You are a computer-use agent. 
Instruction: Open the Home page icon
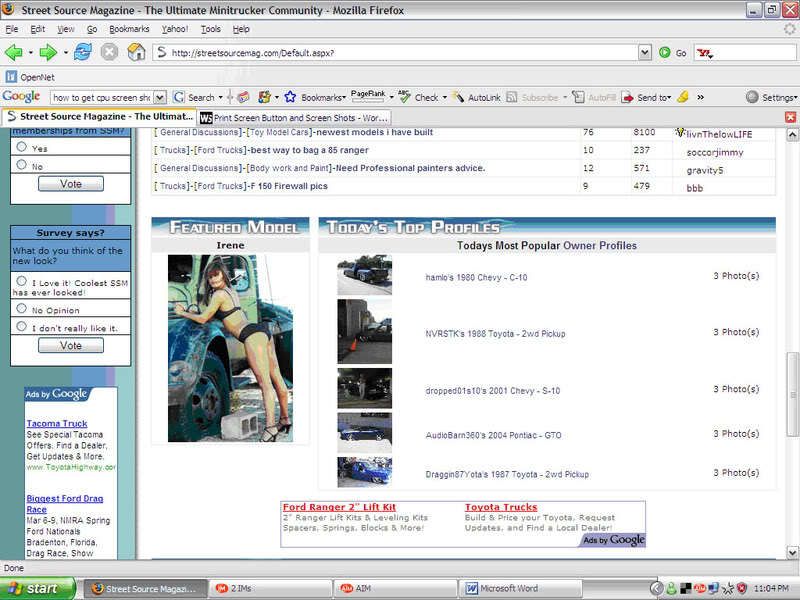136,52
